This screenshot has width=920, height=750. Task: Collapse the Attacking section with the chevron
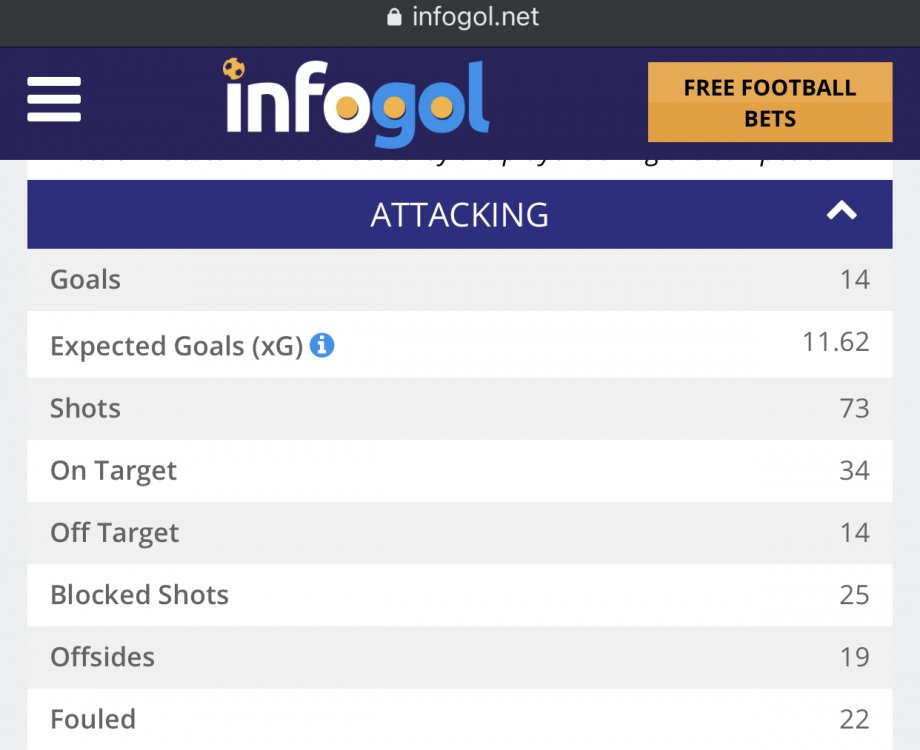coord(842,212)
